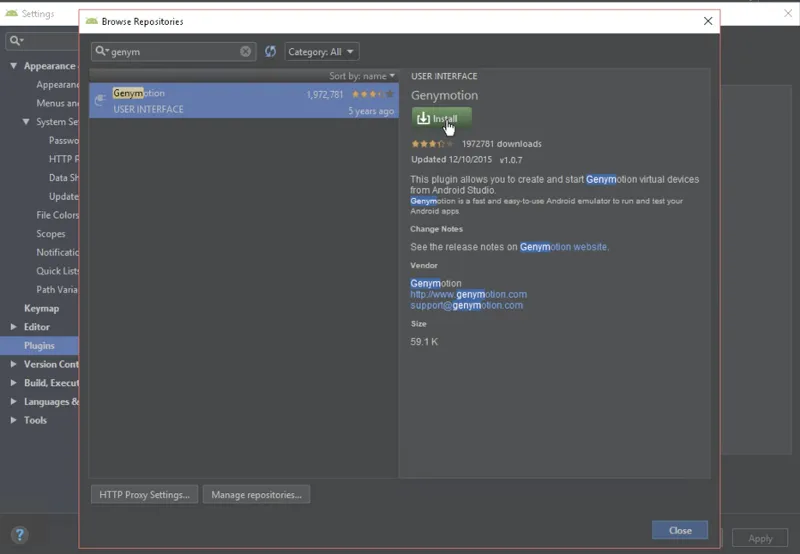
Task: Click the 59.1 K size value
Action: pos(424,342)
